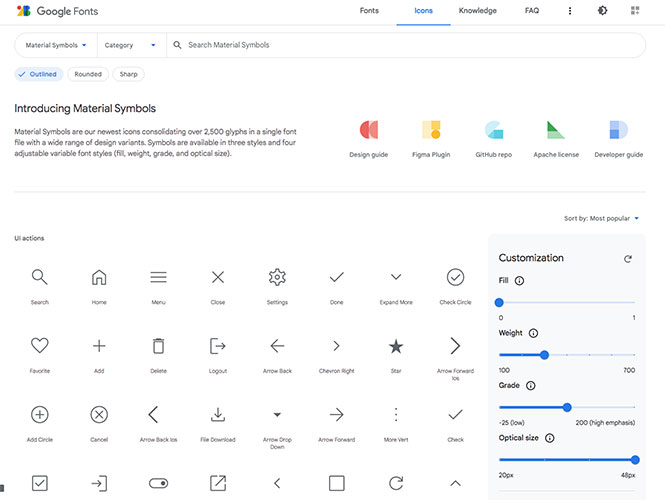Open the Knowledge tab
Viewport: 665px width, 500px height.
tap(478, 11)
